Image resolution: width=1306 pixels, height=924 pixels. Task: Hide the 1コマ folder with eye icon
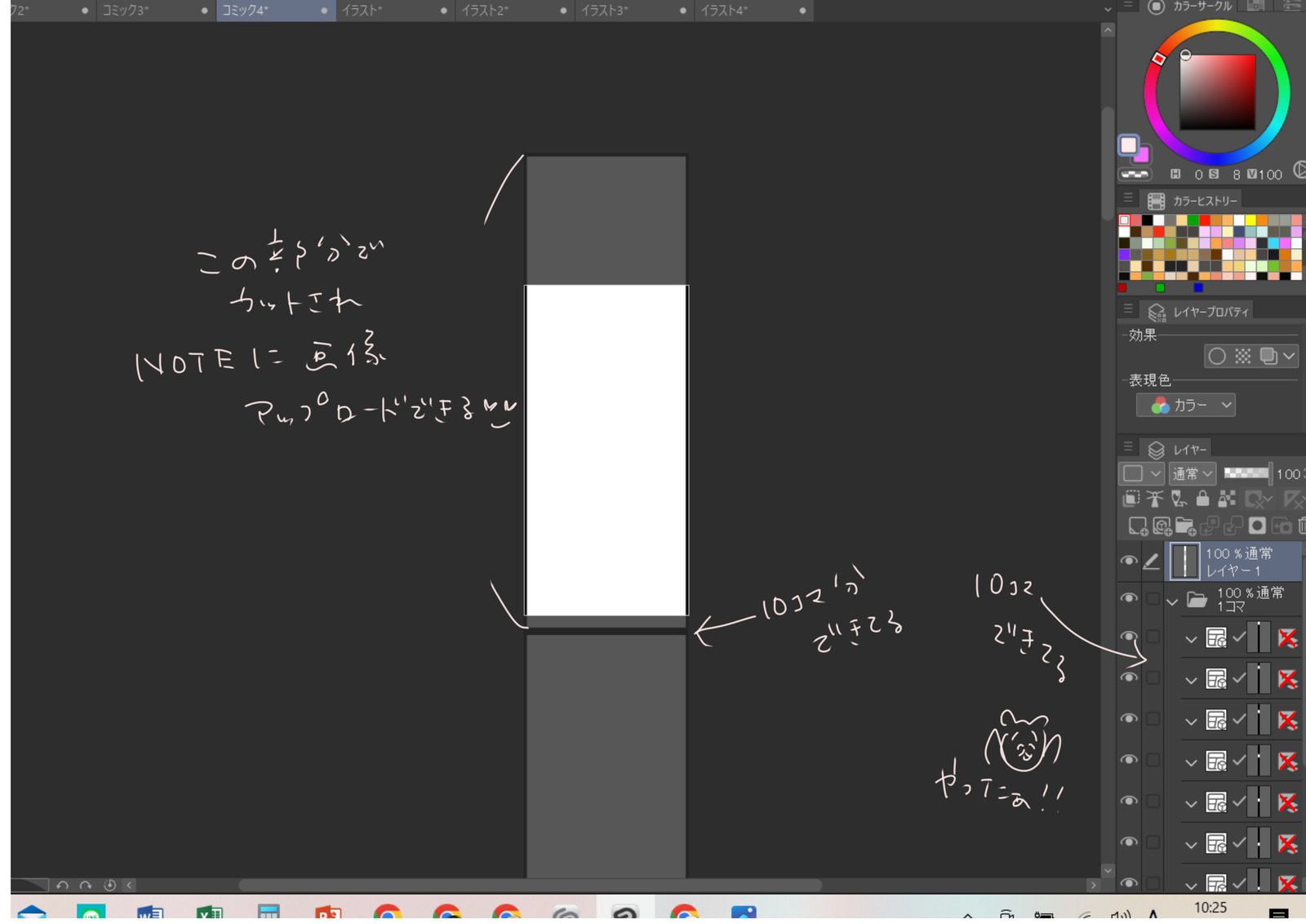1129,598
